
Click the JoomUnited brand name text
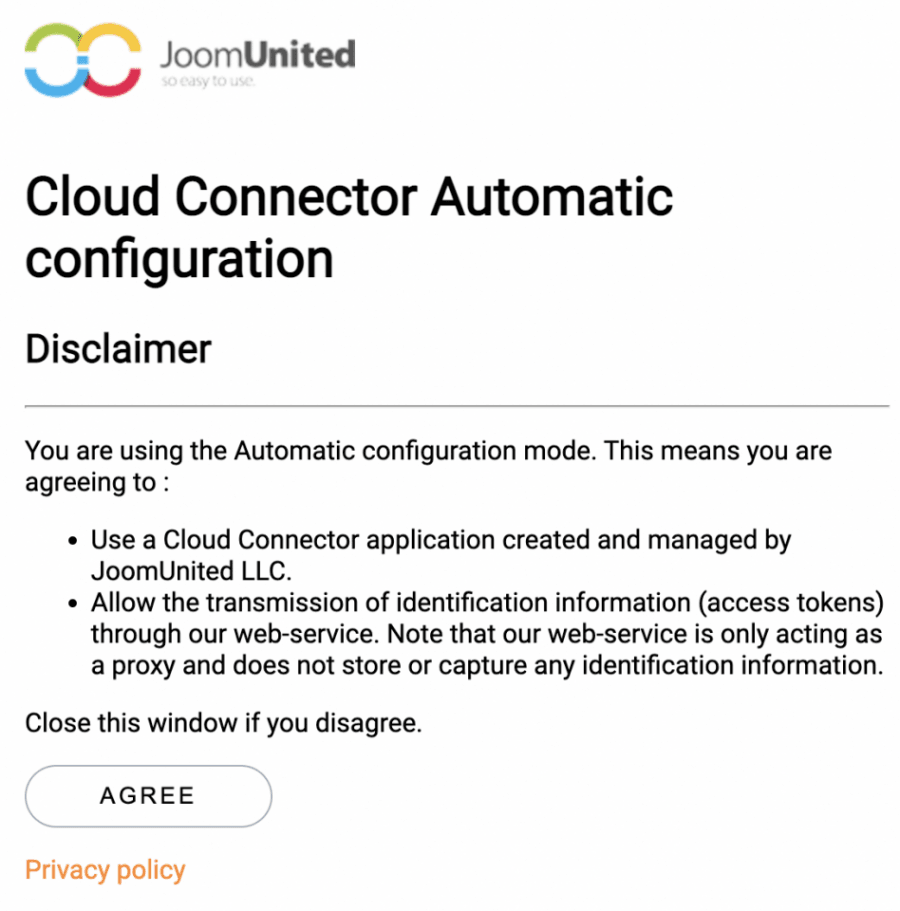pyautogui.click(x=257, y=52)
